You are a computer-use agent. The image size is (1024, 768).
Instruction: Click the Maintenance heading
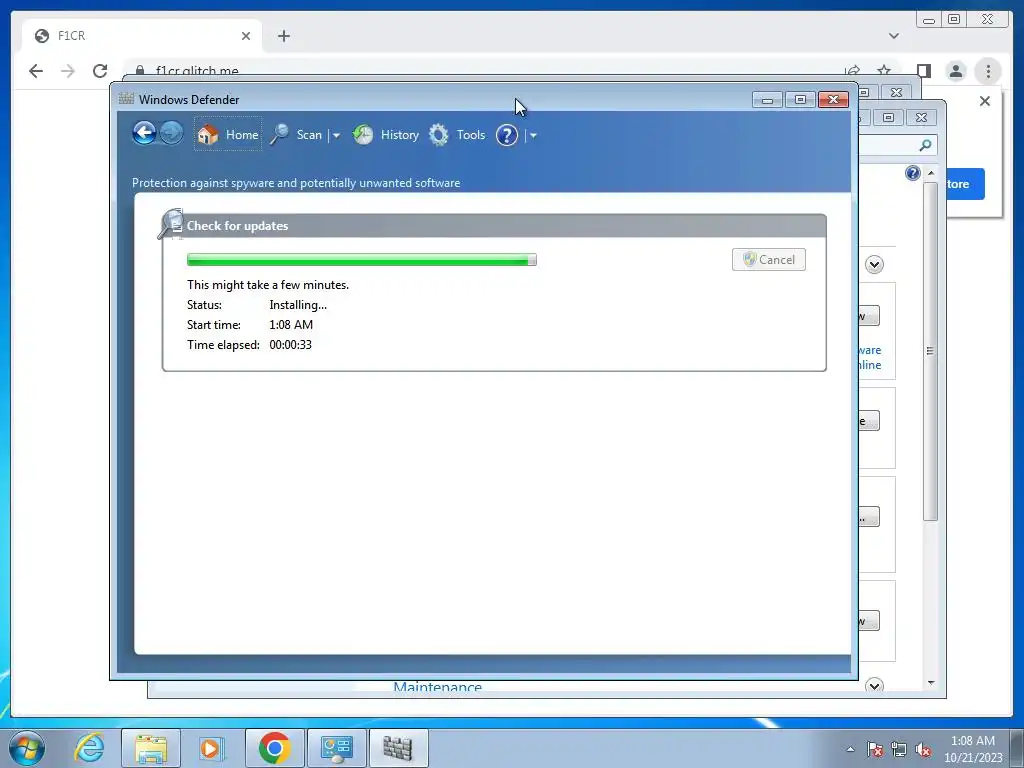(438, 686)
